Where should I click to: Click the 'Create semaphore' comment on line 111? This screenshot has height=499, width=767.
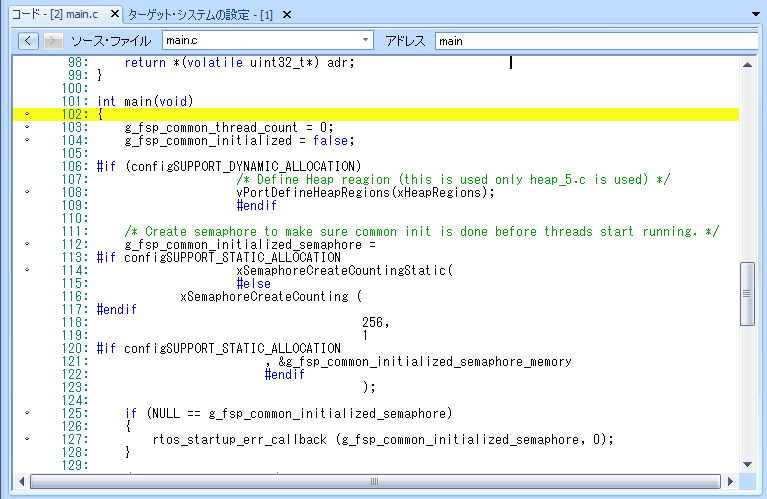click(x=422, y=231)
